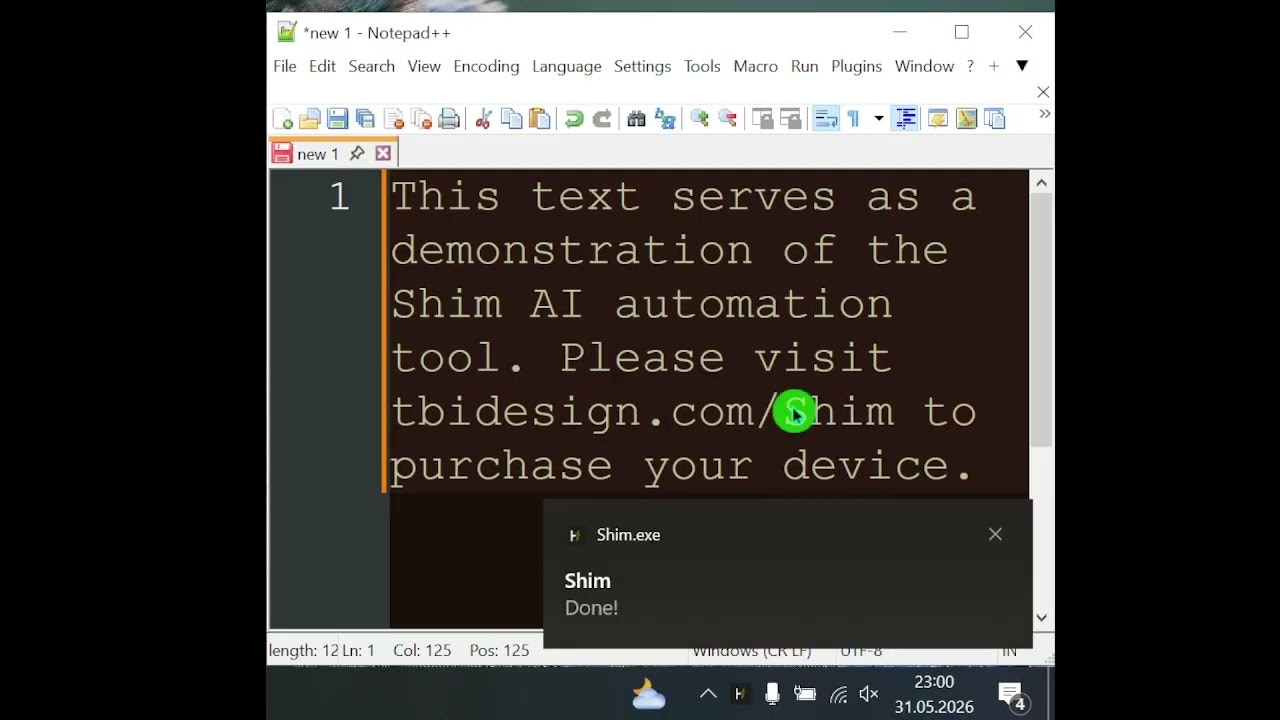Open the File menu
1280x720 pixels.
(x=285, y=66)
